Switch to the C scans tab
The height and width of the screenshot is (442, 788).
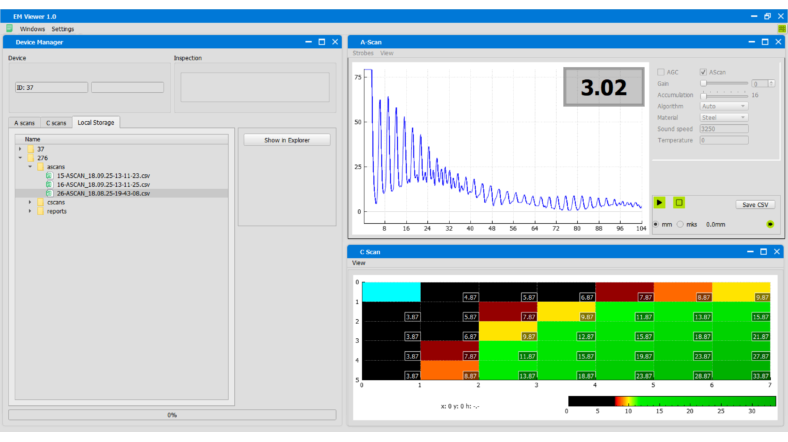(x=56, y=123)
